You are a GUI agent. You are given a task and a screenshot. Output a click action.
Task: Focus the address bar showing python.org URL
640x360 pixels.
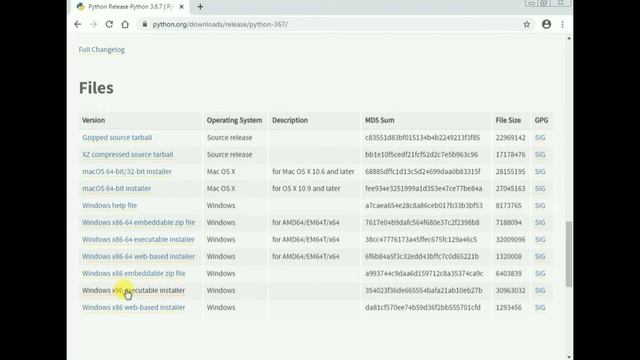coord(333,24)
